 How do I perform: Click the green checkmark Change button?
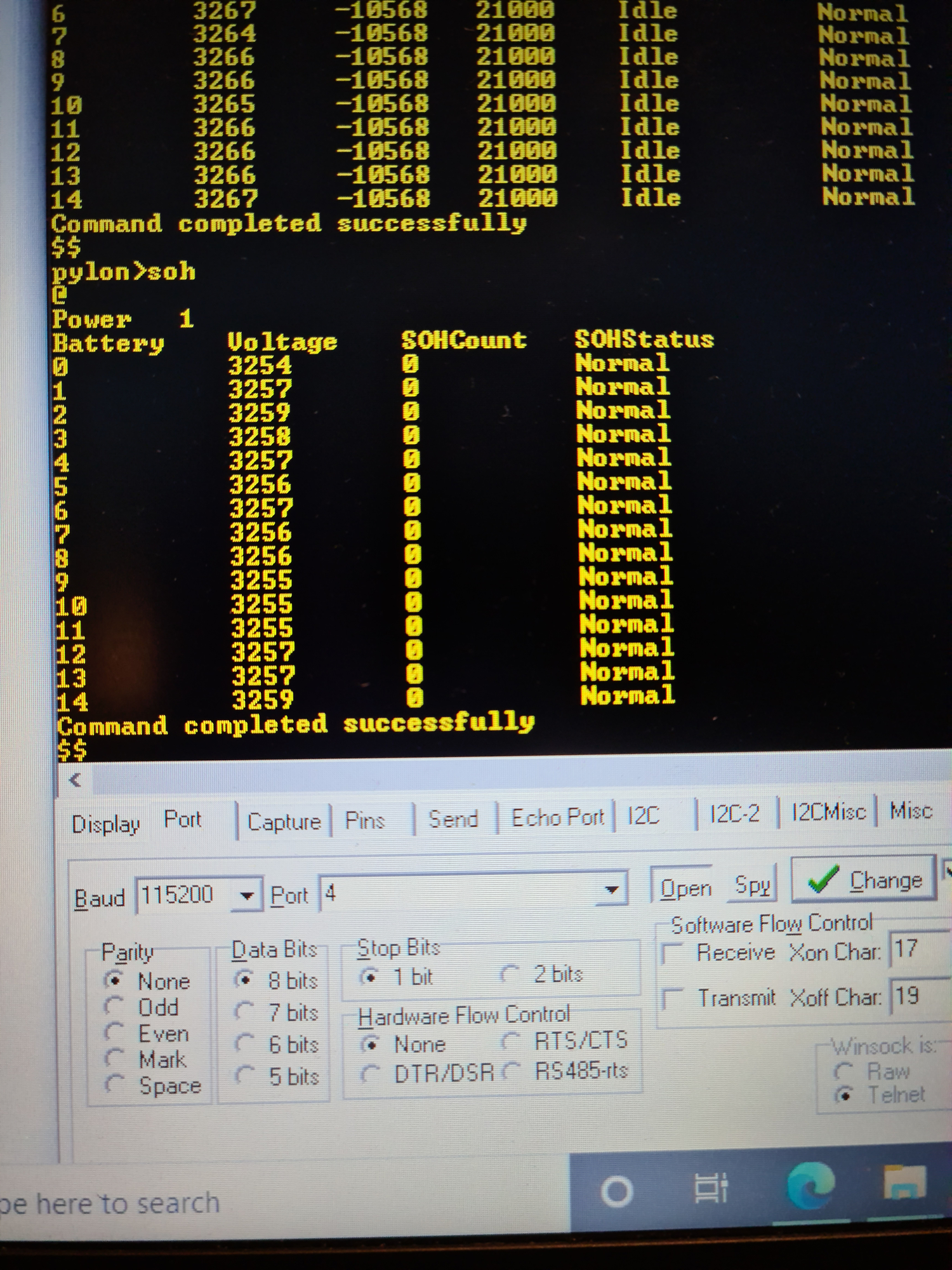864,879
